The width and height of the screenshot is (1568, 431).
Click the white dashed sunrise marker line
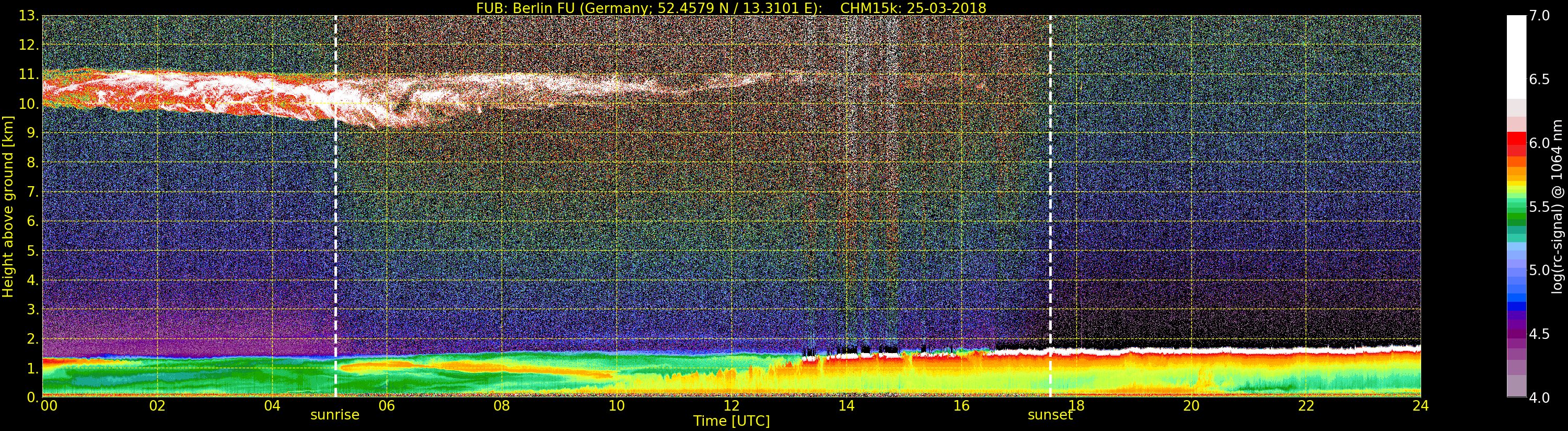(335, 206)
